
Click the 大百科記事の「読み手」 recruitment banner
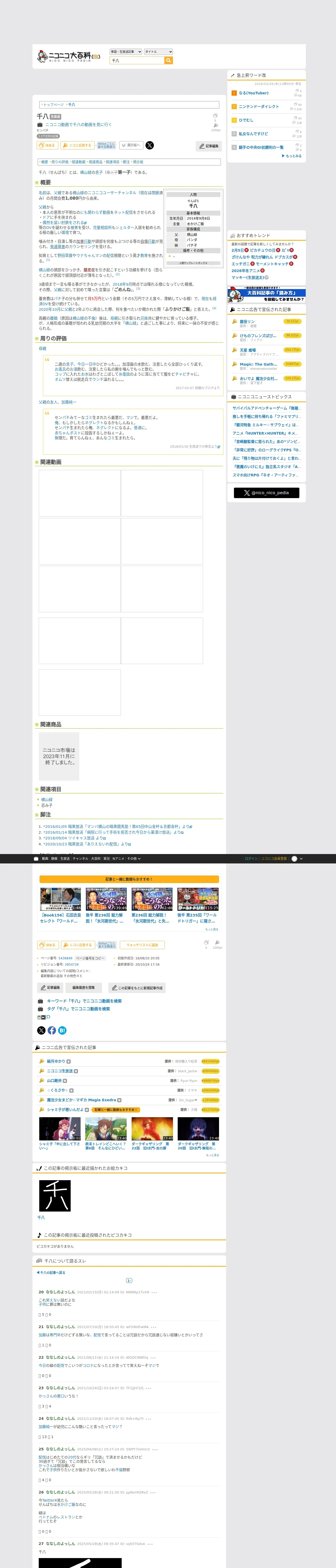pyautogui.click(x=266, y=295)
